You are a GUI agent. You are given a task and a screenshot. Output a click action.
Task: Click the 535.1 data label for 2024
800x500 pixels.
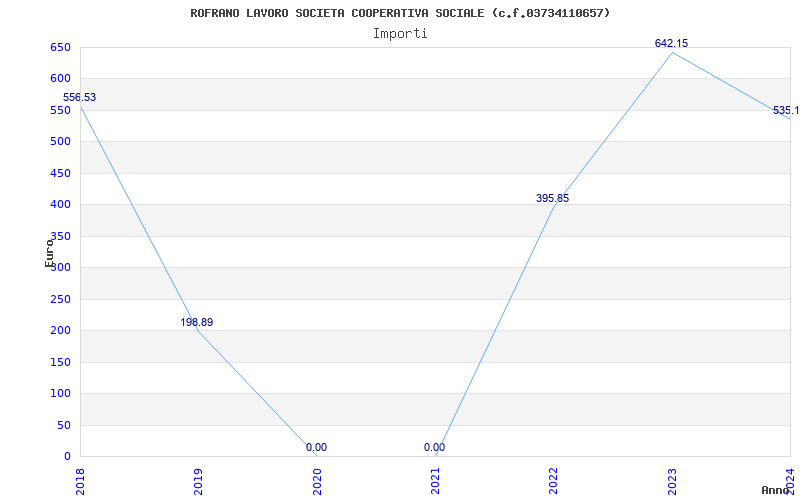pyautogui.click(x=786, y=111)
